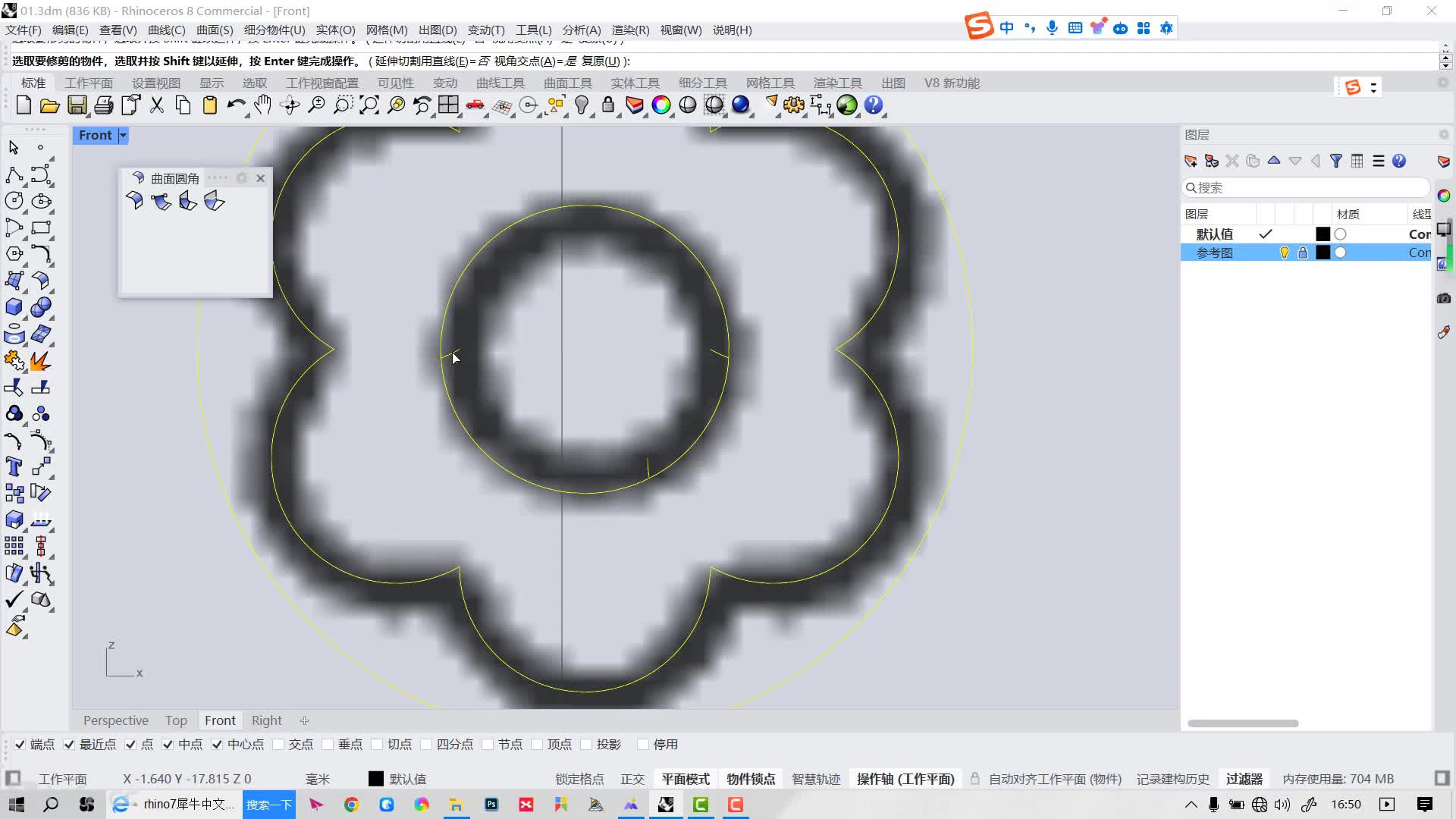The height and width of the screenshot is (819, 1456).
Task: Toggle 平面模式 in the status bar
Action: [x=686, y=779]
